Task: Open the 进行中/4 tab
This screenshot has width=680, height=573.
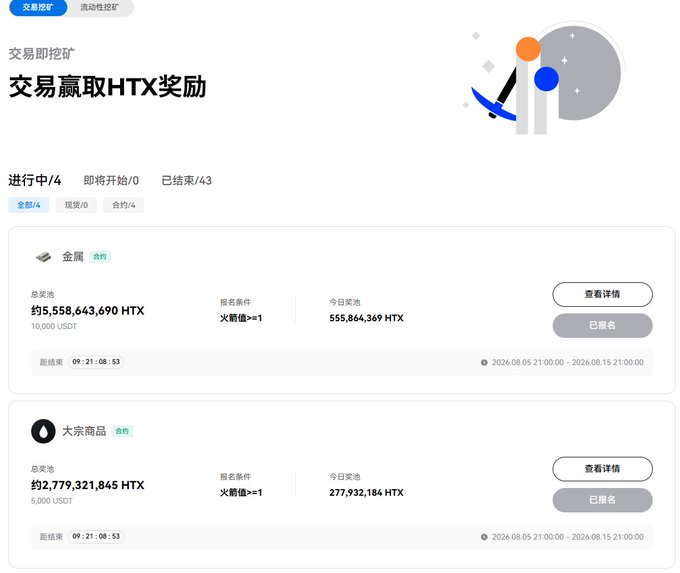Action: click(35, 180)
